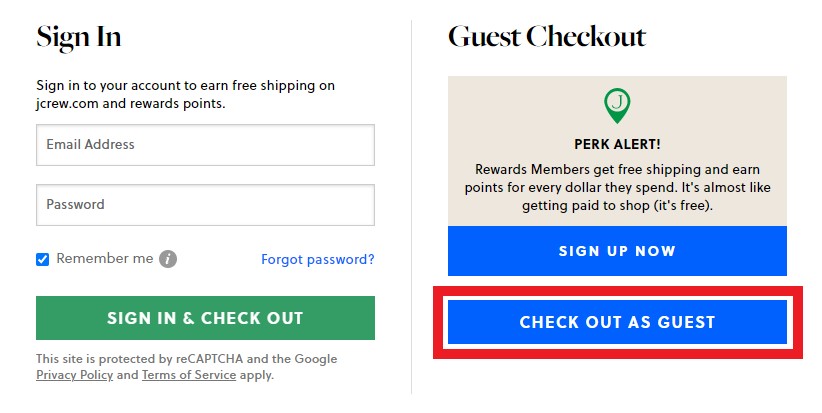Click the green J rewards pin icon

[x=617, y=104]
